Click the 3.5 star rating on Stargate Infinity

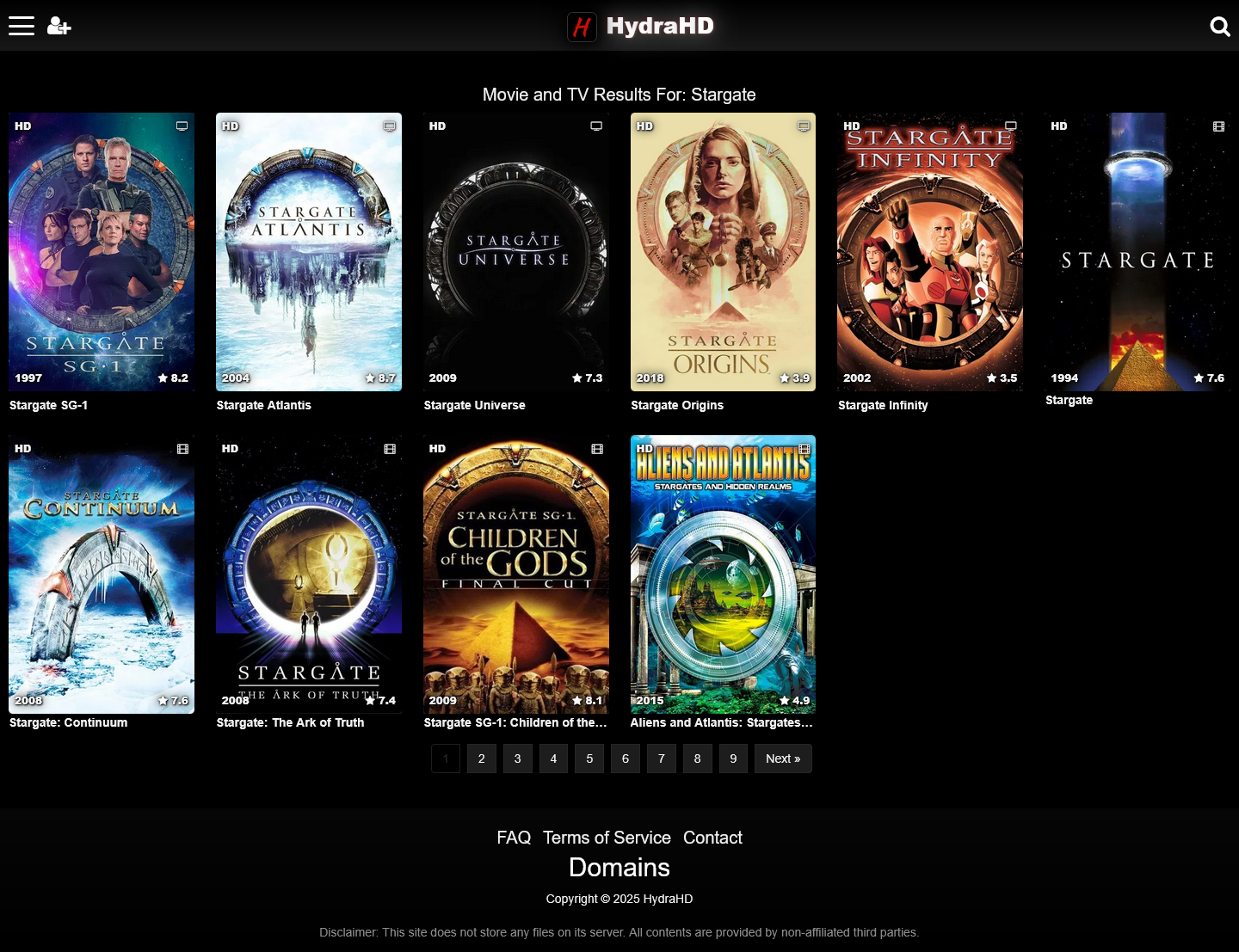point(1002,378)
